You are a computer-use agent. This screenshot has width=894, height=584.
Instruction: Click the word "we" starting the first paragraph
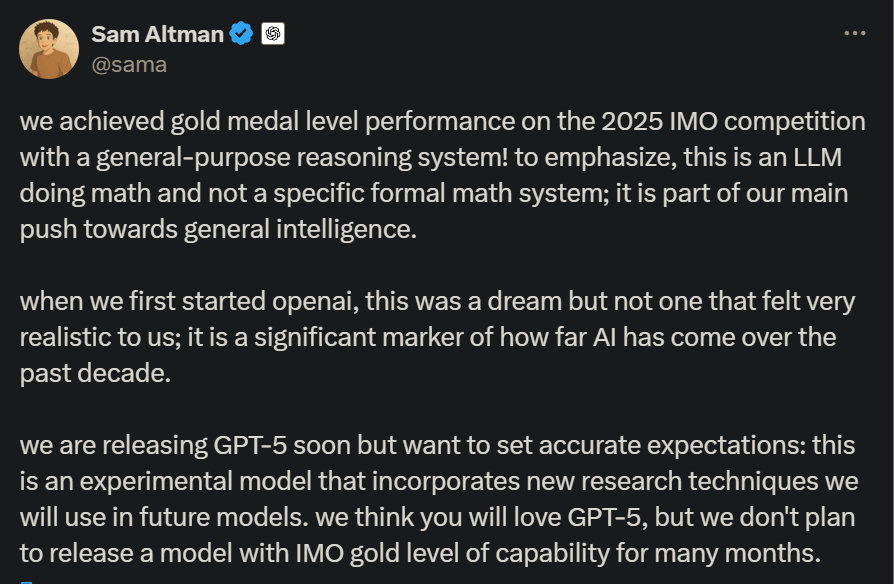point(36,122)
